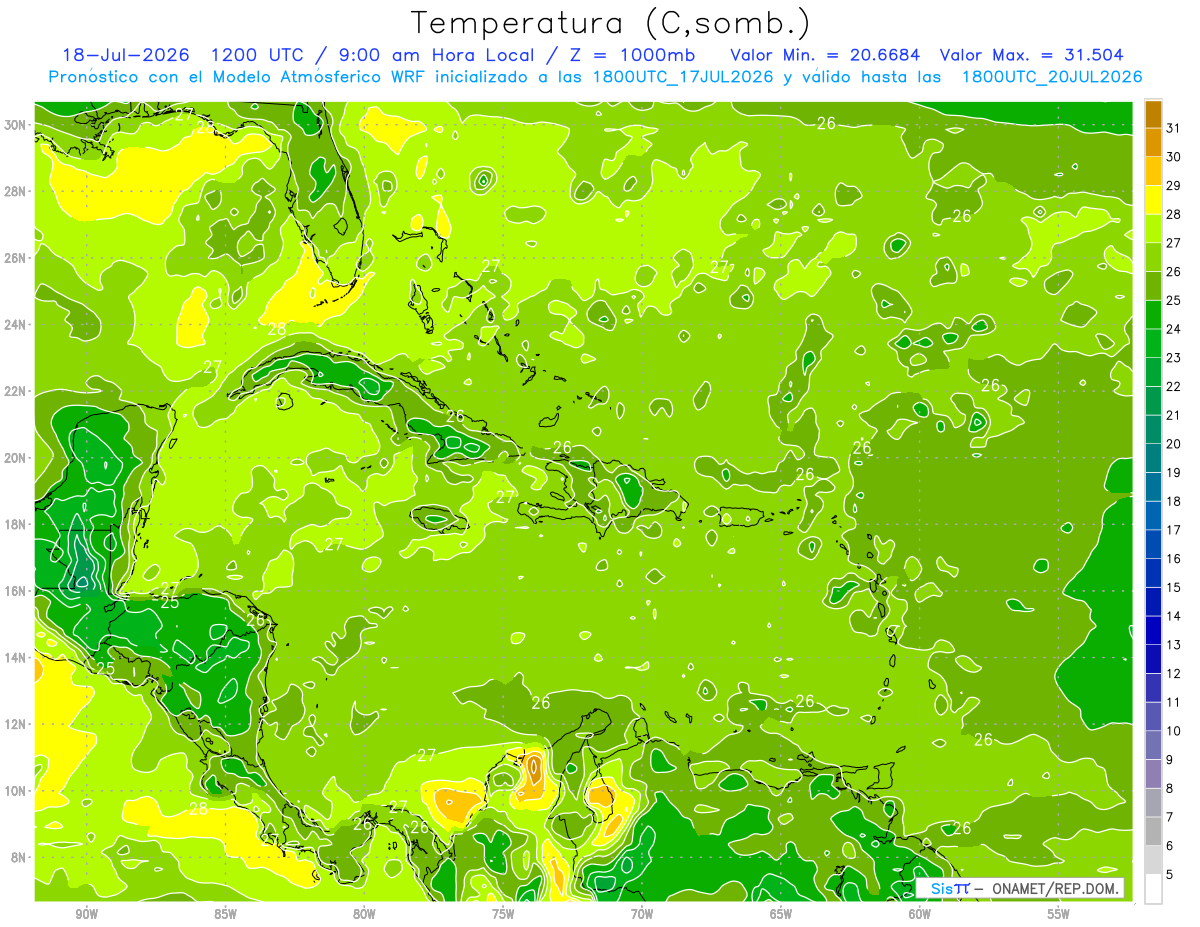The height and width of the screenshot is (927, 1200).
Task: Click the legend value 15 label
Action: tap(1173, 587)
